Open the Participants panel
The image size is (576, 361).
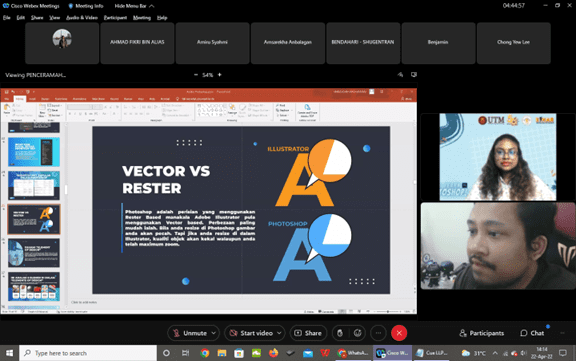click(482, 333)
